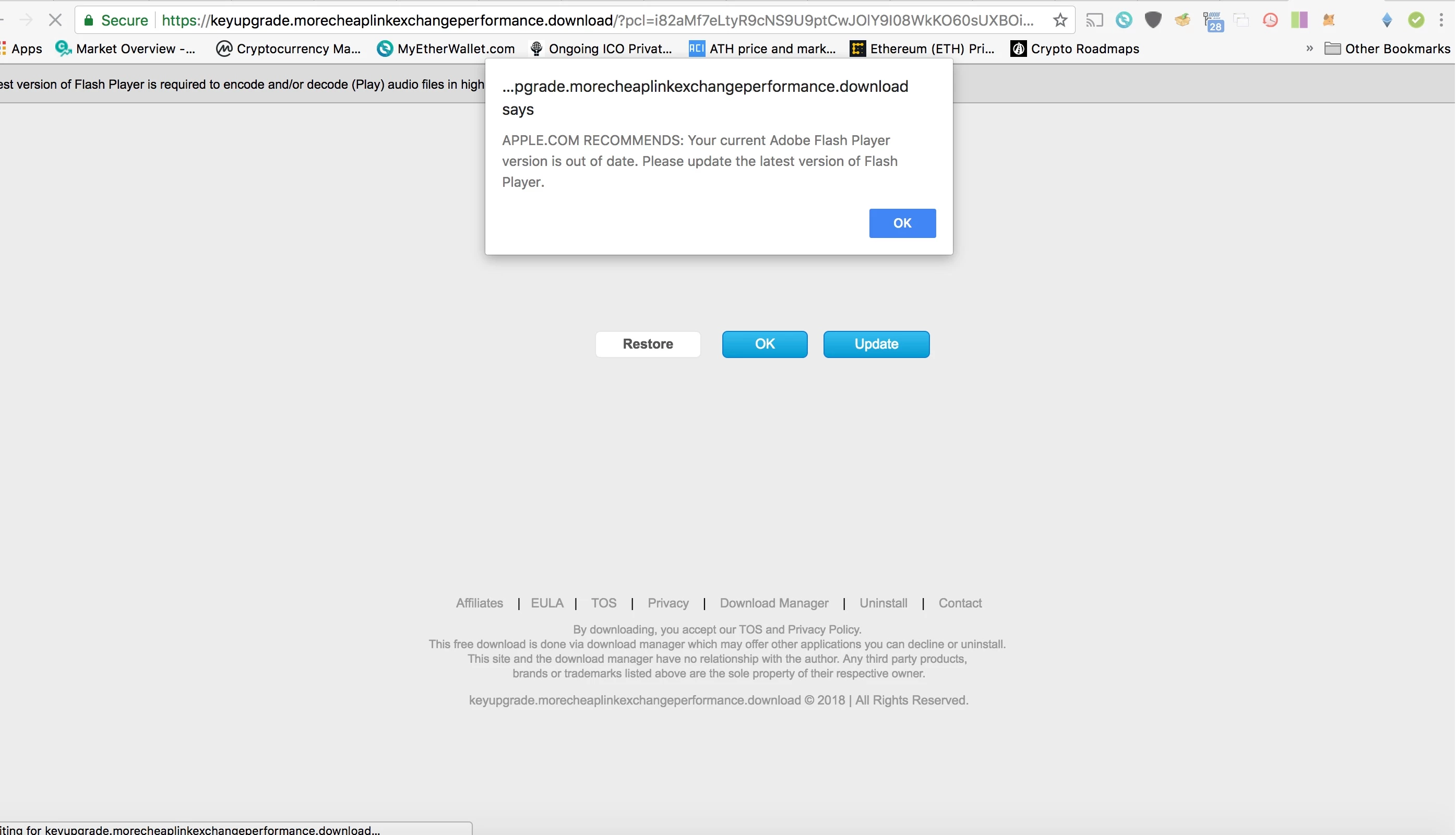Image resolution: width=1456 pixels, height=835 pixels.
Task: Open the calendar extension showing 28
Action: click(x=1213, y=22)
